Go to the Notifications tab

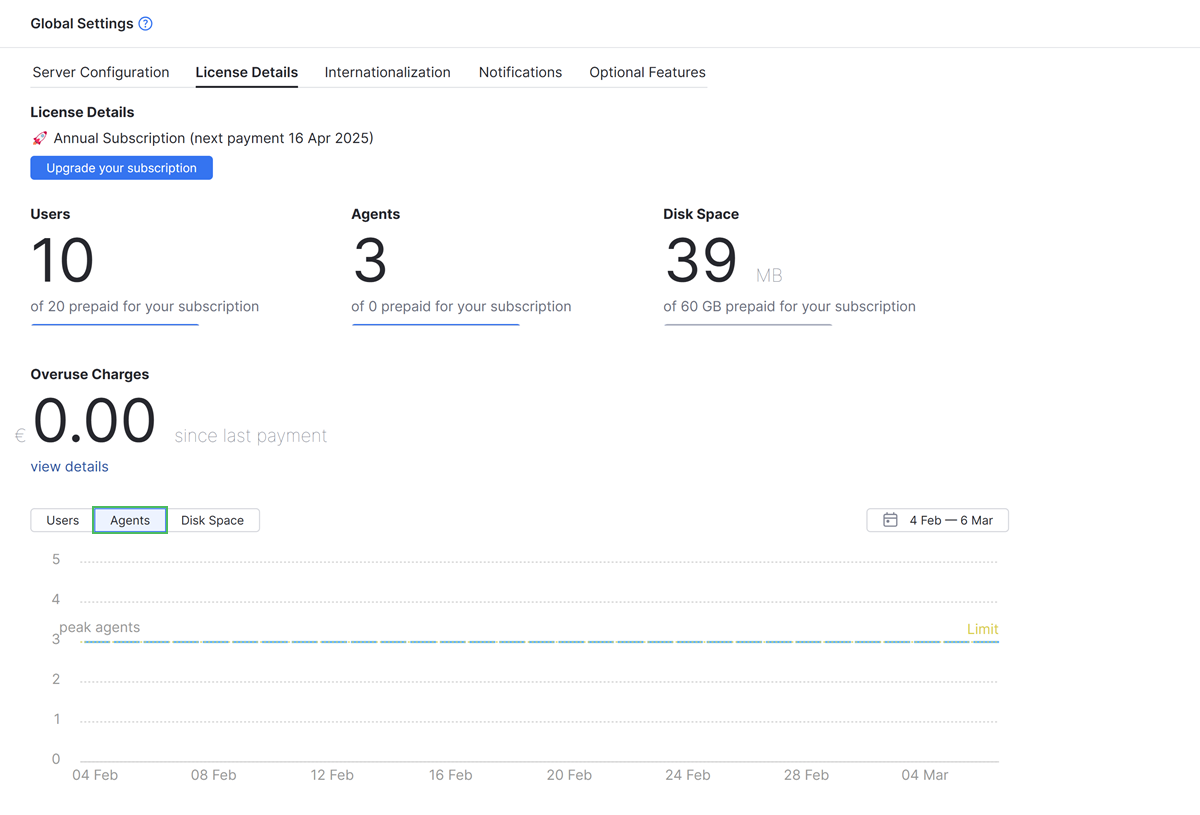520,72
